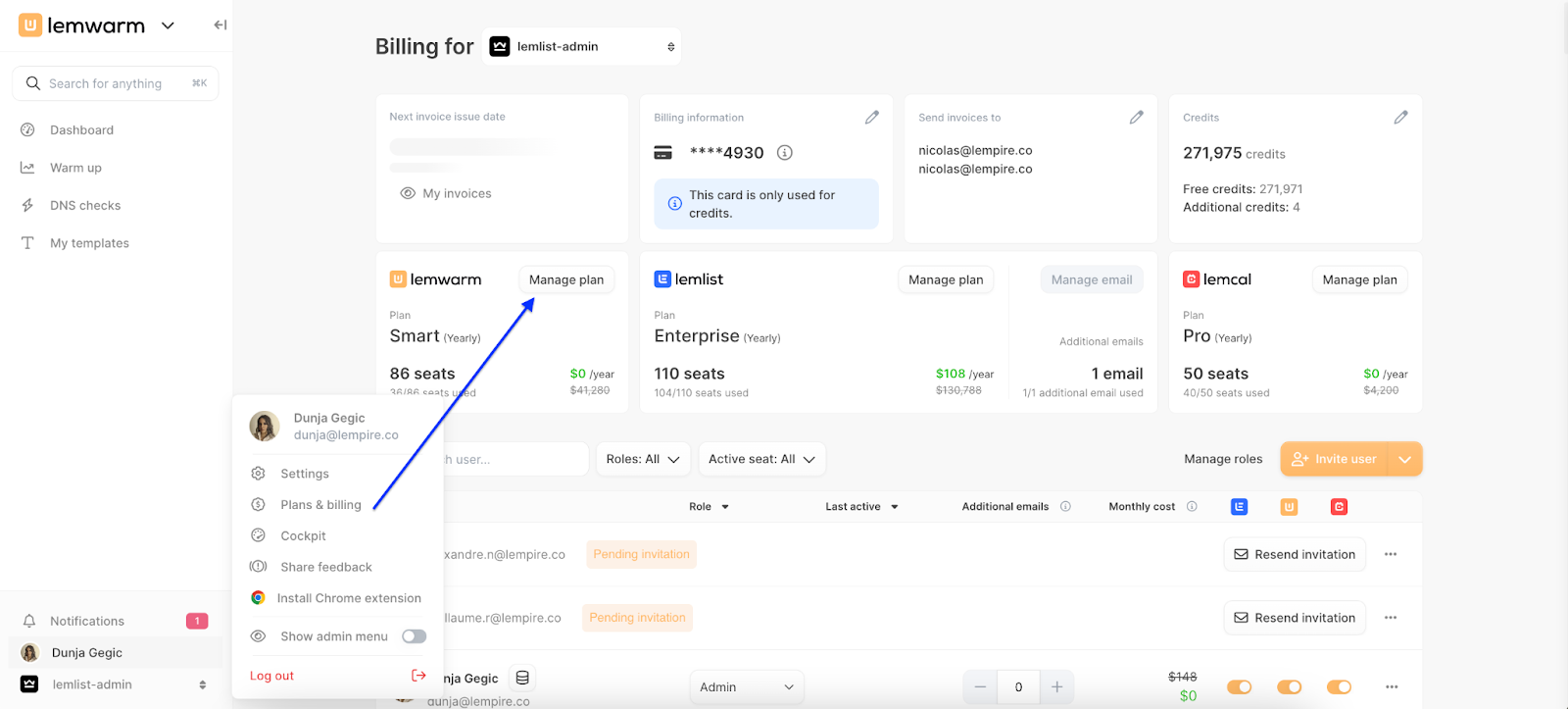The image size is (1568, 709).
Task: Open Plans & billing from user menu
Action: (320, 505)
